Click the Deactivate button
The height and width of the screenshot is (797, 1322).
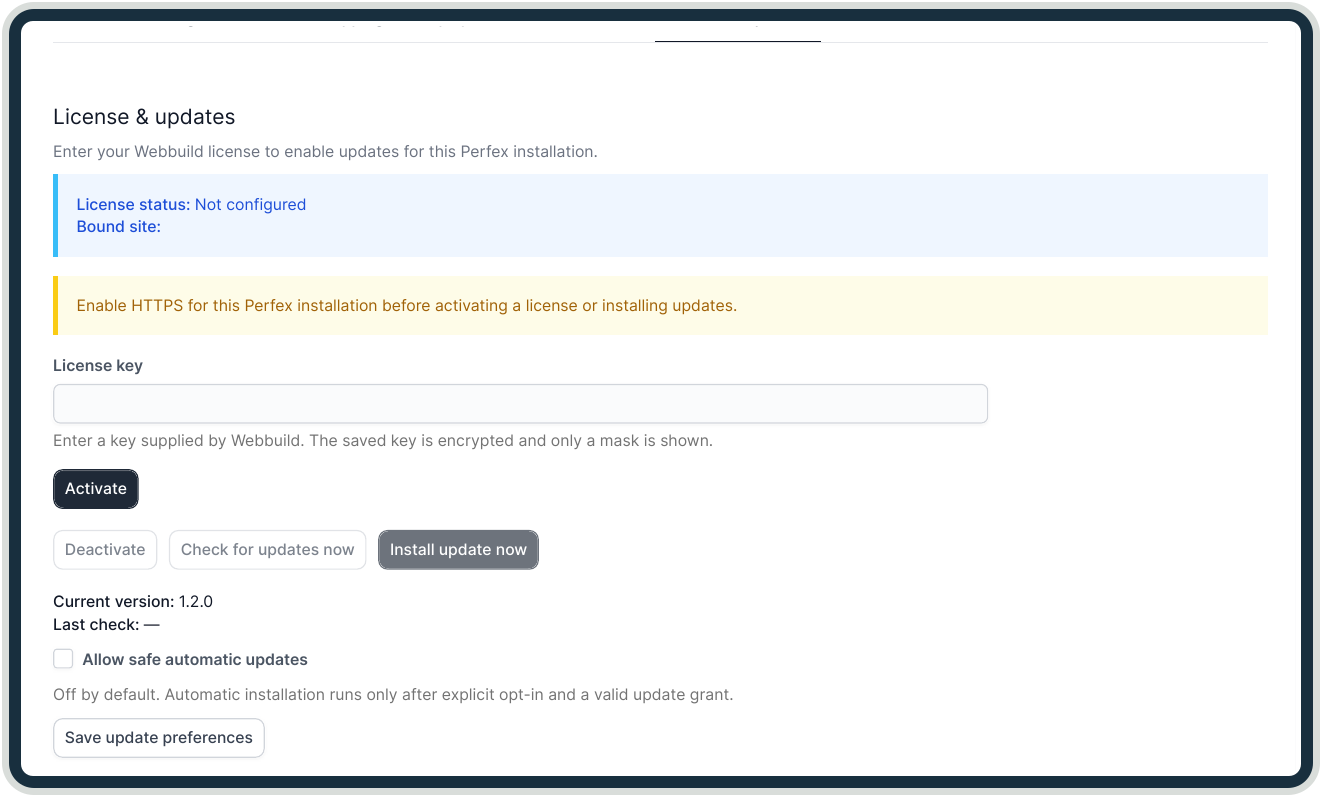pyautogui.click(x=105, y=550)
